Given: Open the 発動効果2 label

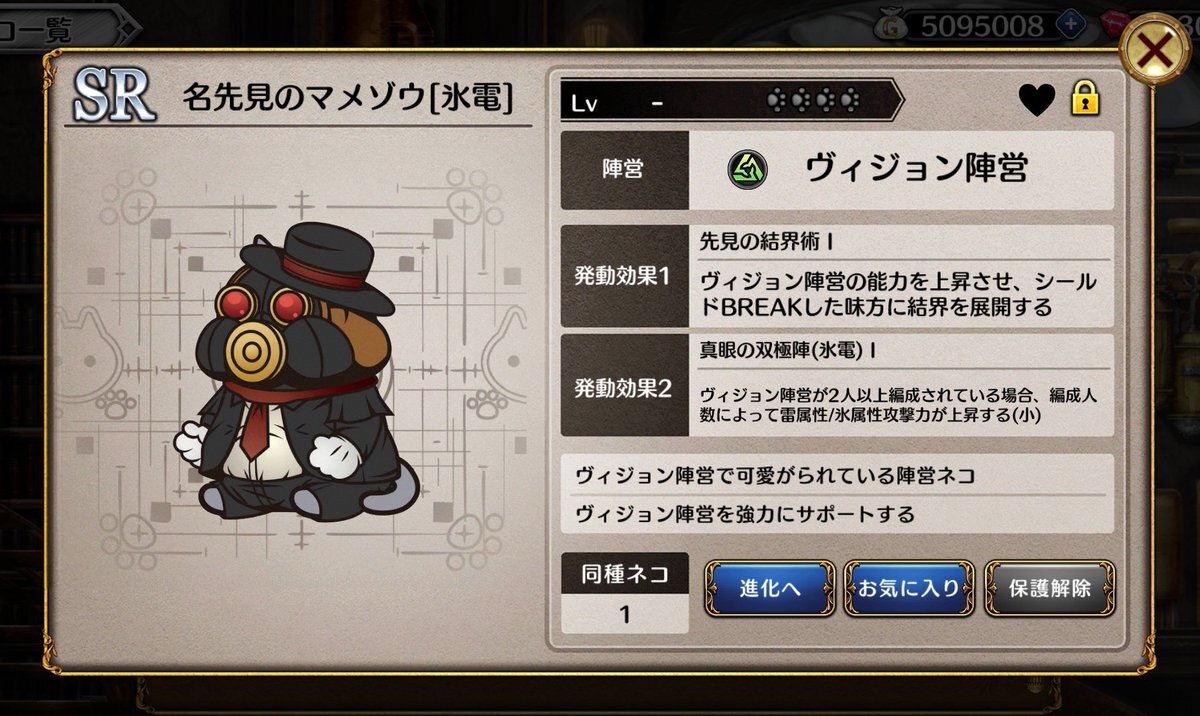Looking at the screenshot, I should tap(624, 388).
